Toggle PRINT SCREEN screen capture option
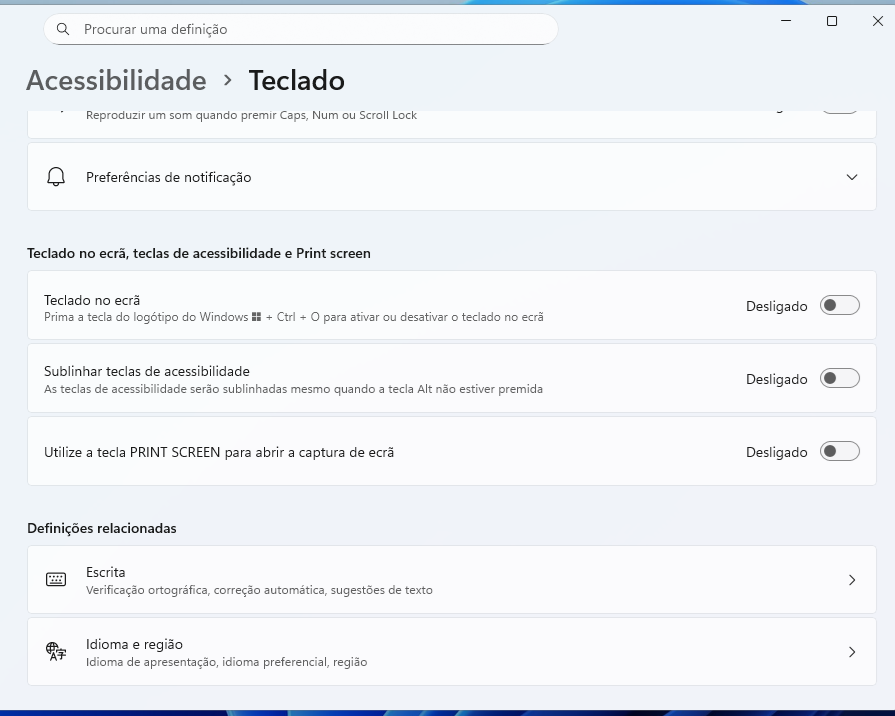Viewport: 895px width, 716px height. (839, 452)
